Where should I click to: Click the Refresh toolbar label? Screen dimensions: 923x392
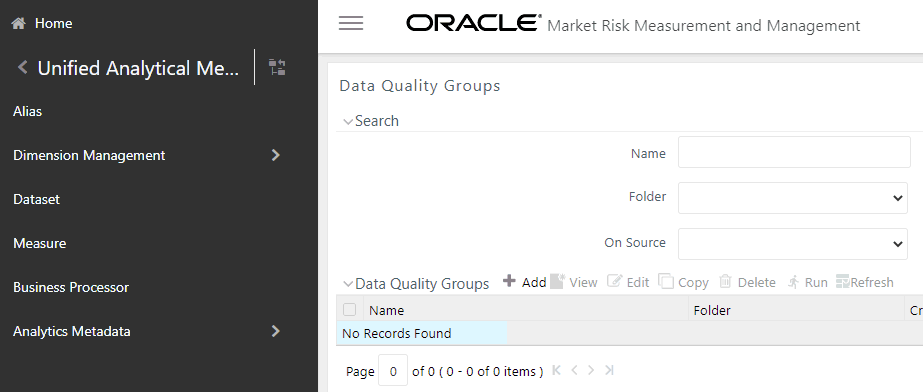(872, 283)
